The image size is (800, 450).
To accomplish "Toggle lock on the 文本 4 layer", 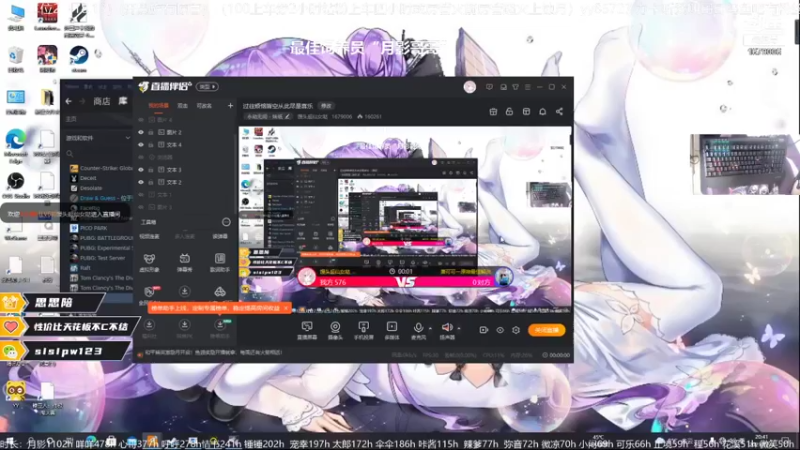I will 151,145.
